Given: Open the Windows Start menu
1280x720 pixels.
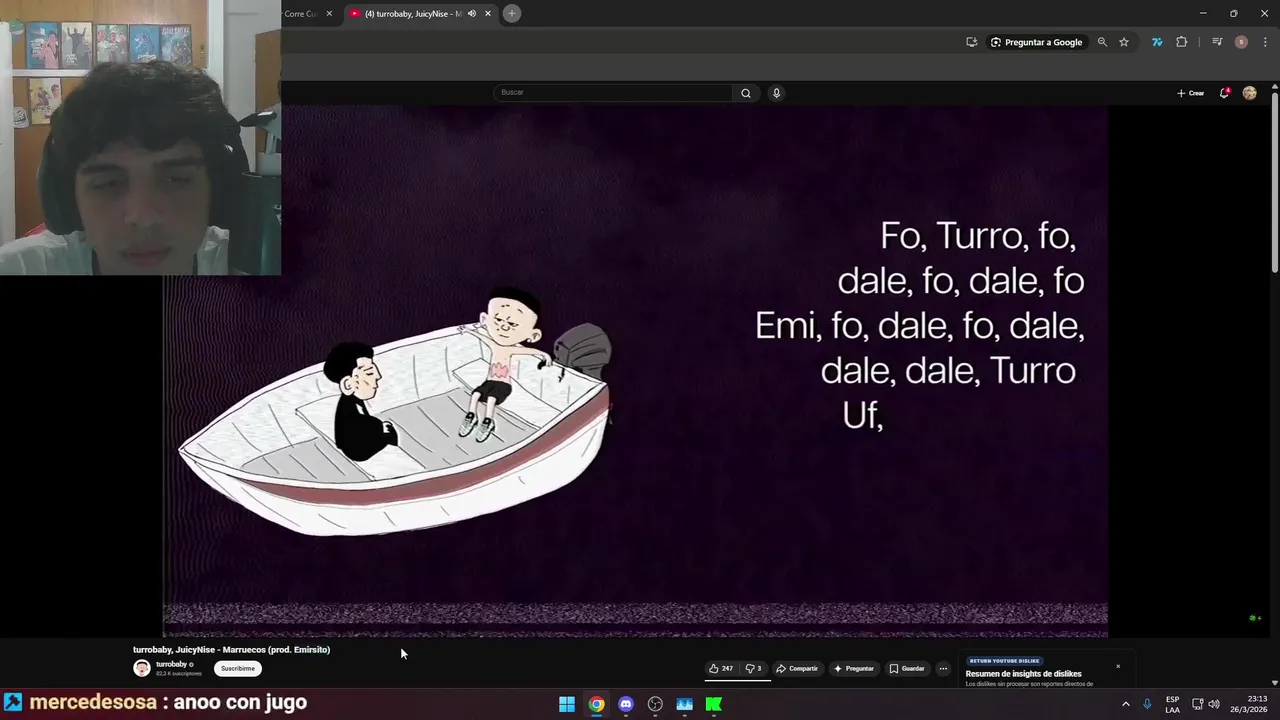Looking at the screenshot, I should 567,704.
